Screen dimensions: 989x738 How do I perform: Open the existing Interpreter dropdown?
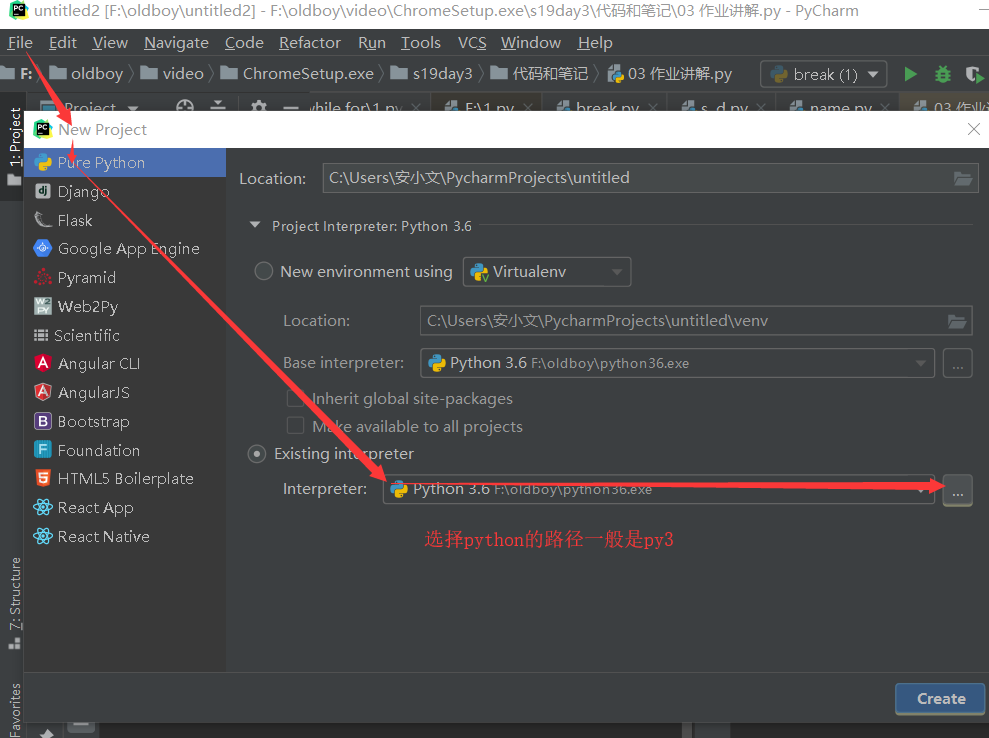658,489
